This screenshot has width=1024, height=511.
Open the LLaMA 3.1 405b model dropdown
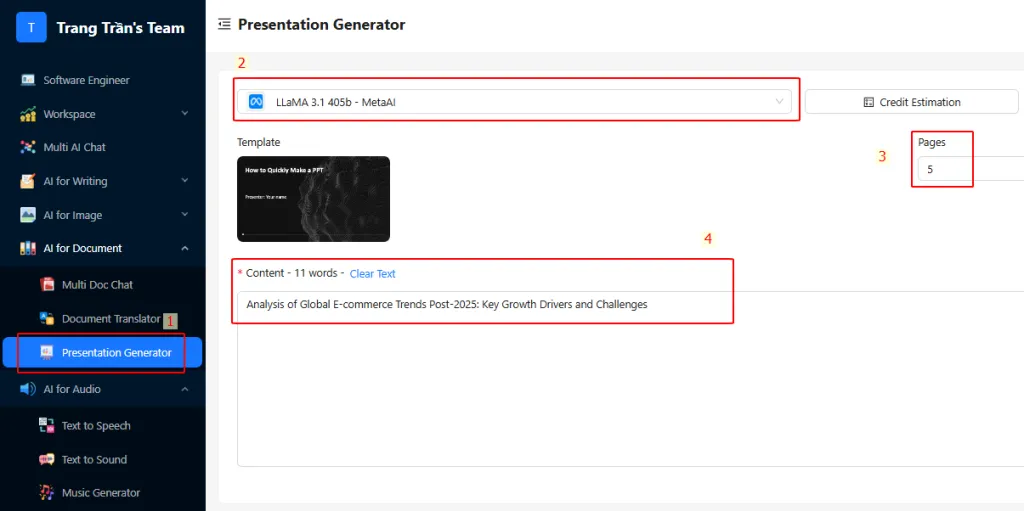point(514,102)
